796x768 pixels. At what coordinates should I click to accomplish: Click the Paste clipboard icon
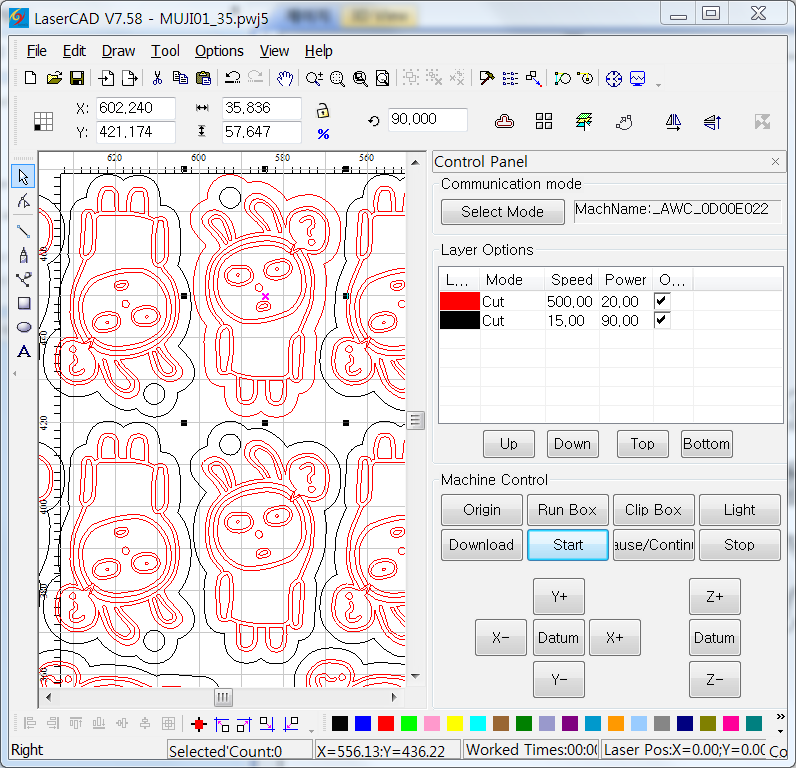tap(204, 78)
